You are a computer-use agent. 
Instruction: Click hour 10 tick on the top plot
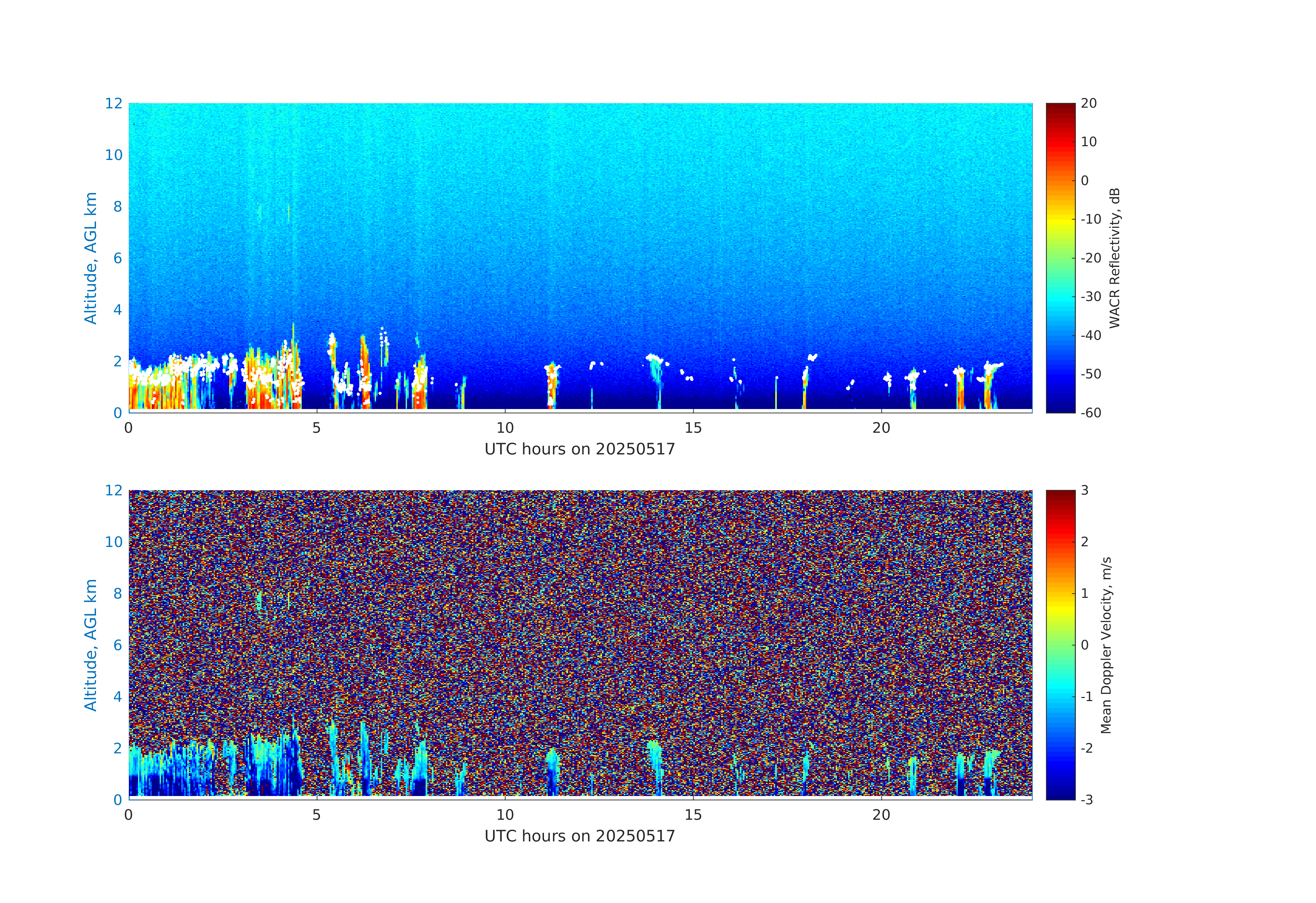pos(505,428)
